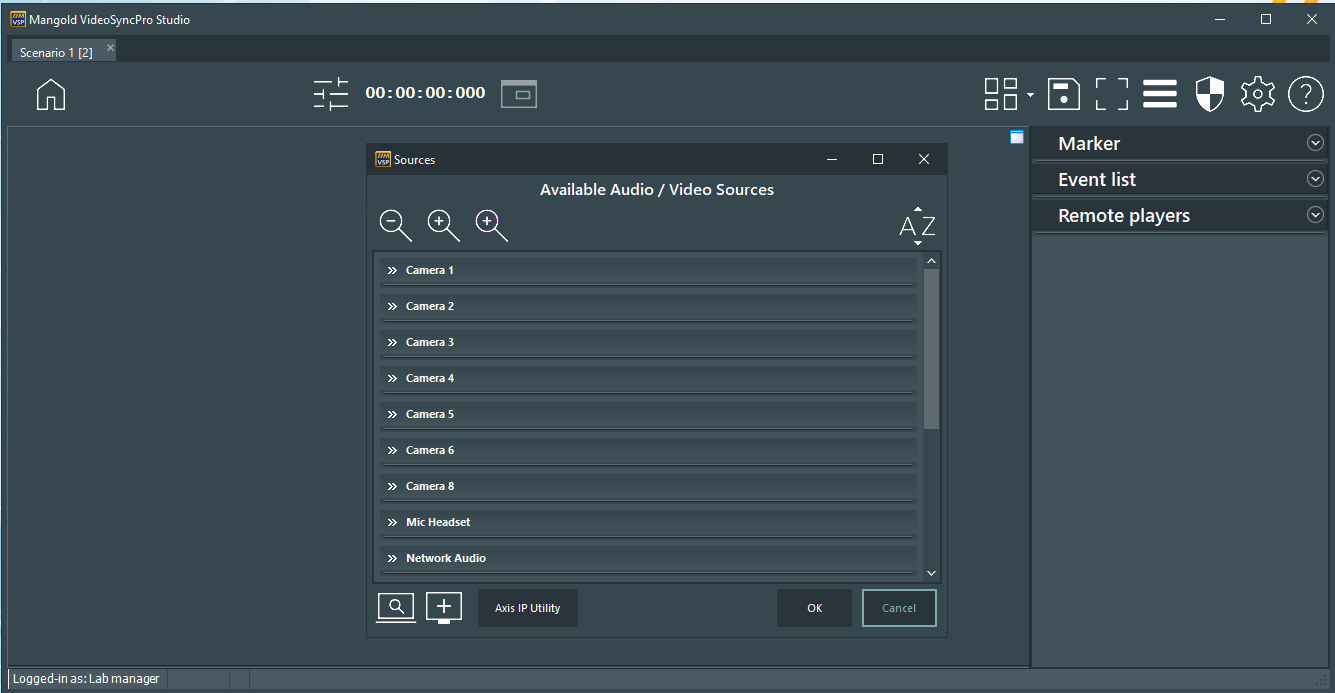This screenshot has height=693, width=1335.
Task: Open settings with the gear icon
Action: coord(1258,94)
